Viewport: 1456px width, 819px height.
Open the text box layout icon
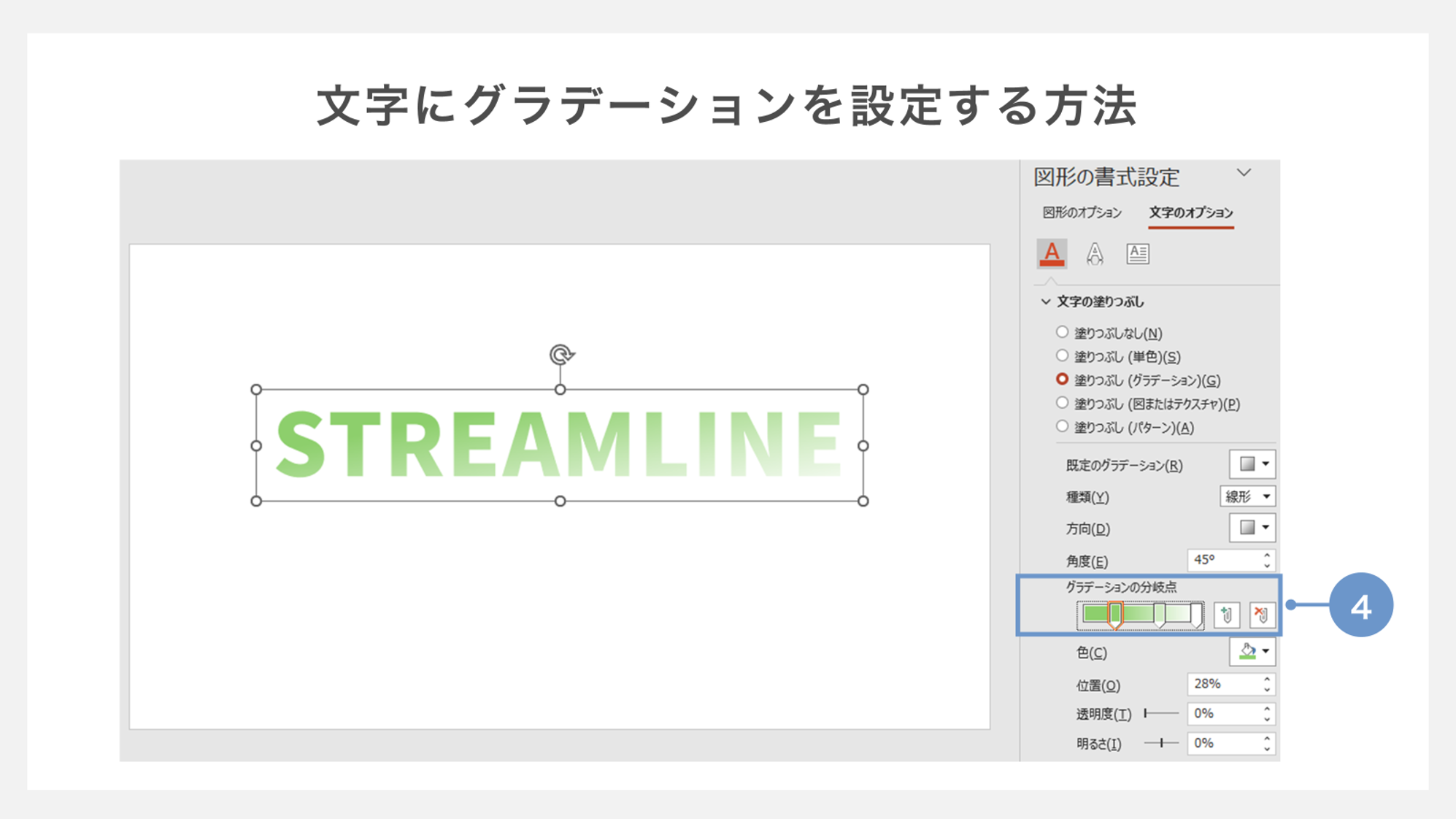coord(1137,253)
